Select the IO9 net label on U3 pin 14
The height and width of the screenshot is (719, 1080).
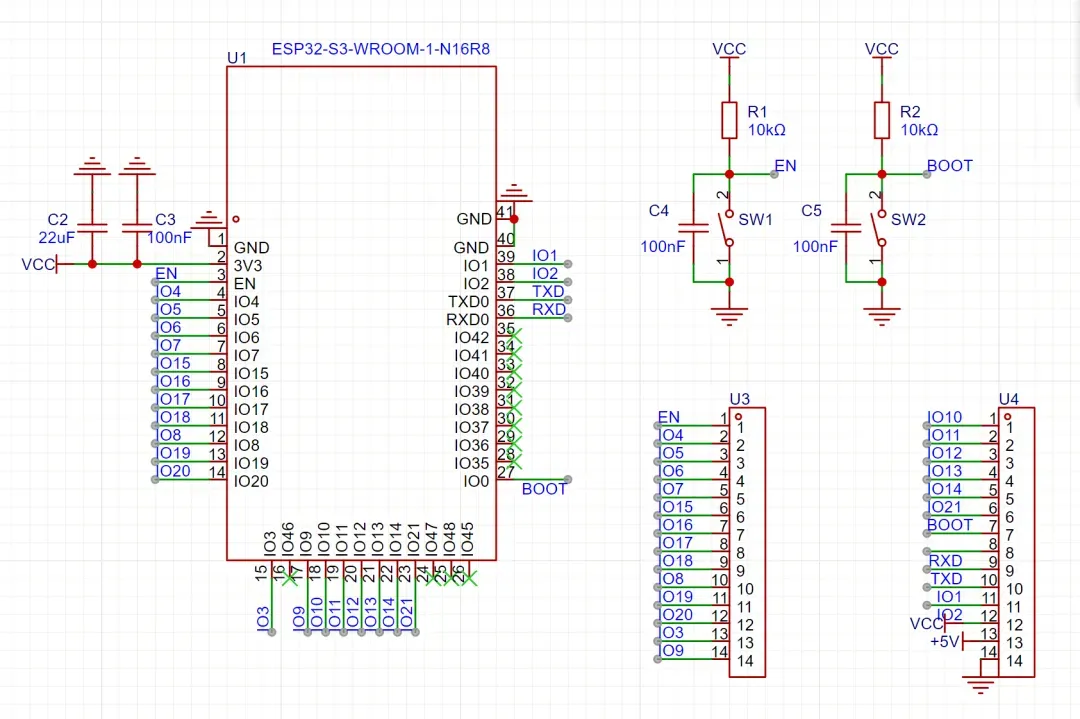pos(672,650)
